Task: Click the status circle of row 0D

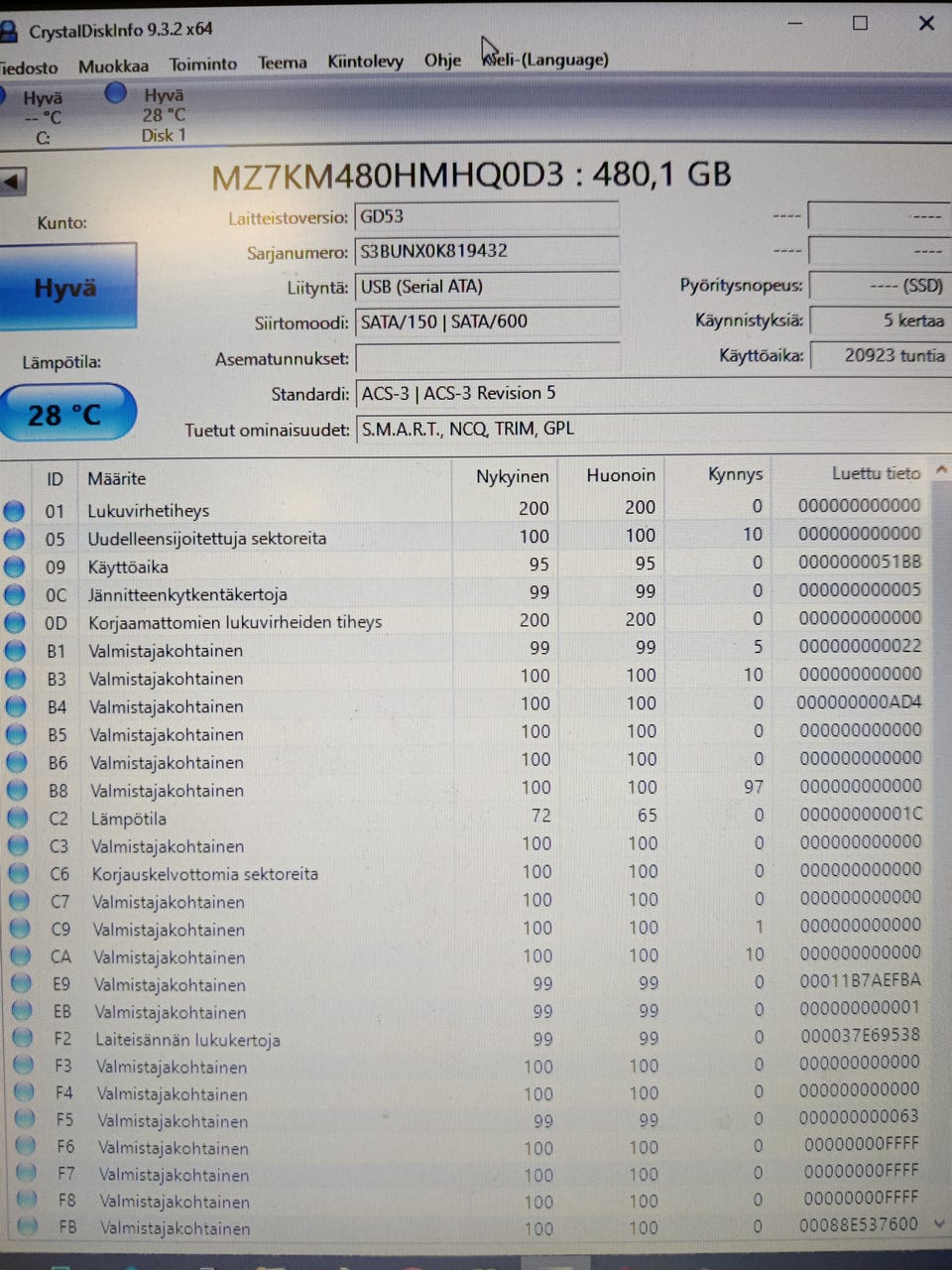Action: pyautogui.click(x=15, y=622)
